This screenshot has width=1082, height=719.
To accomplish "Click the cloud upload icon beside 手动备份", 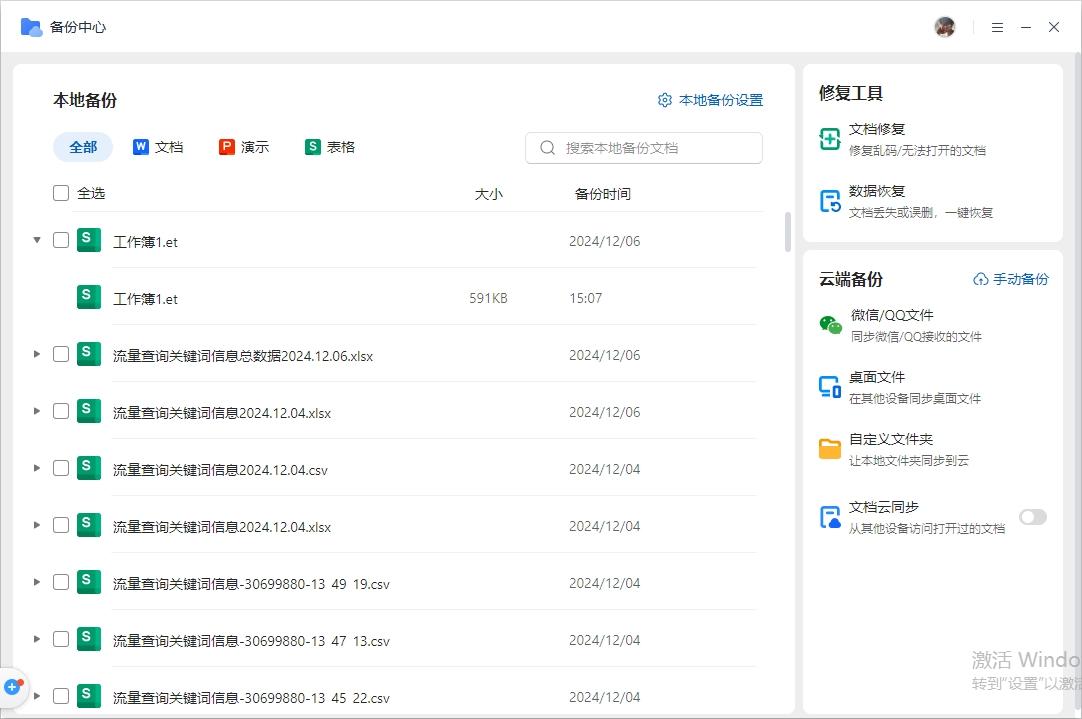I will coord(980,279).
